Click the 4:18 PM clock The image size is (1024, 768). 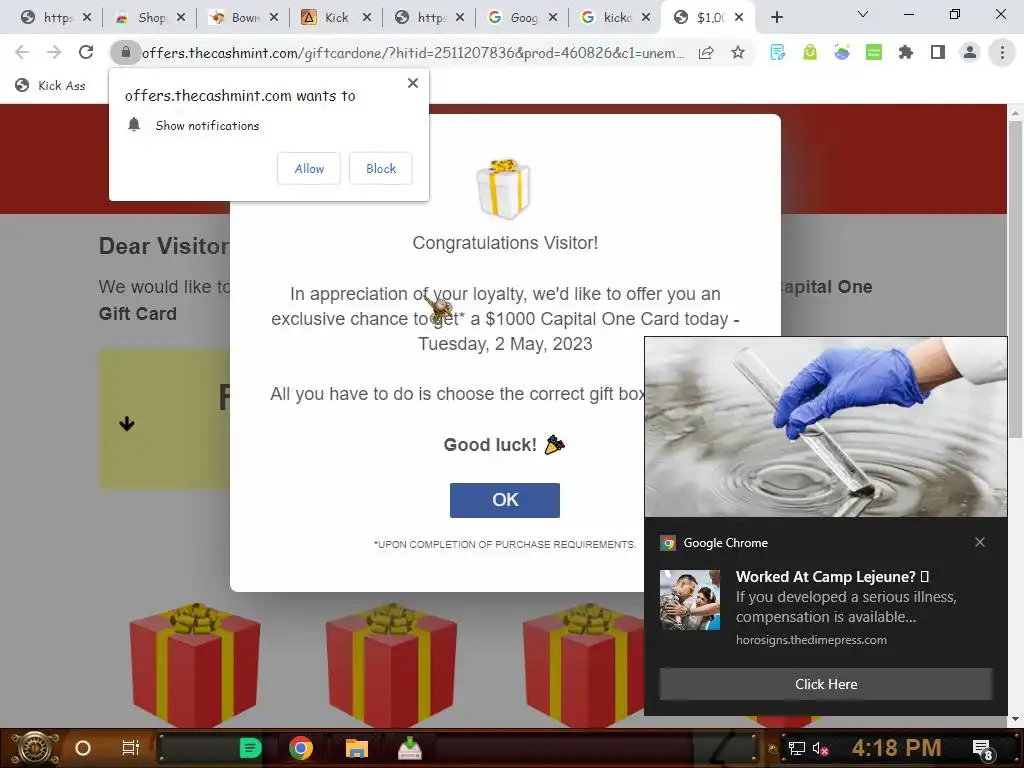(x=896, y=748)
